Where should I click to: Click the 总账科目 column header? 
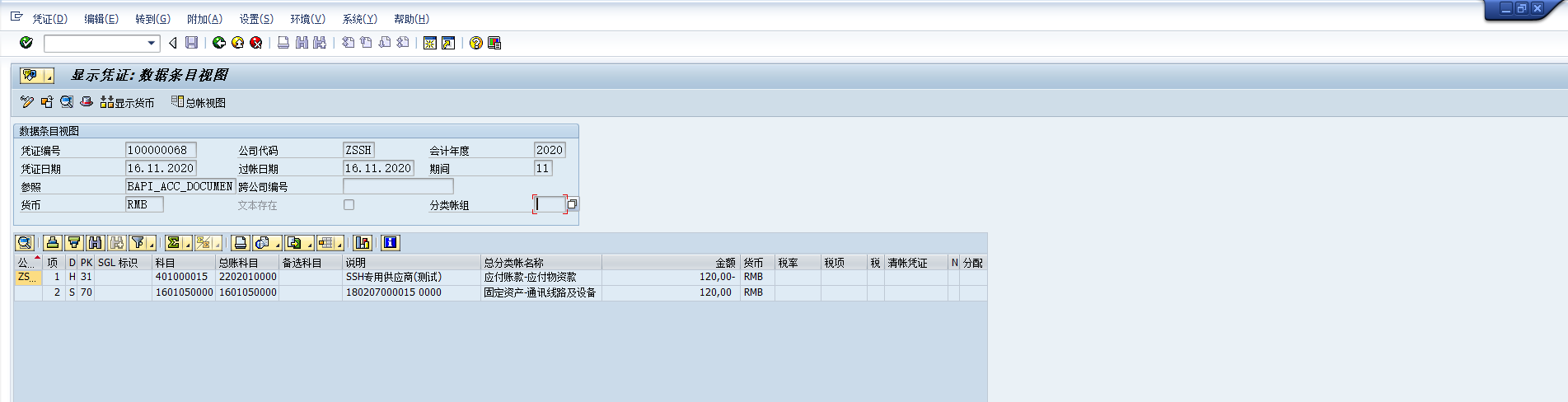tap(247, 263)
